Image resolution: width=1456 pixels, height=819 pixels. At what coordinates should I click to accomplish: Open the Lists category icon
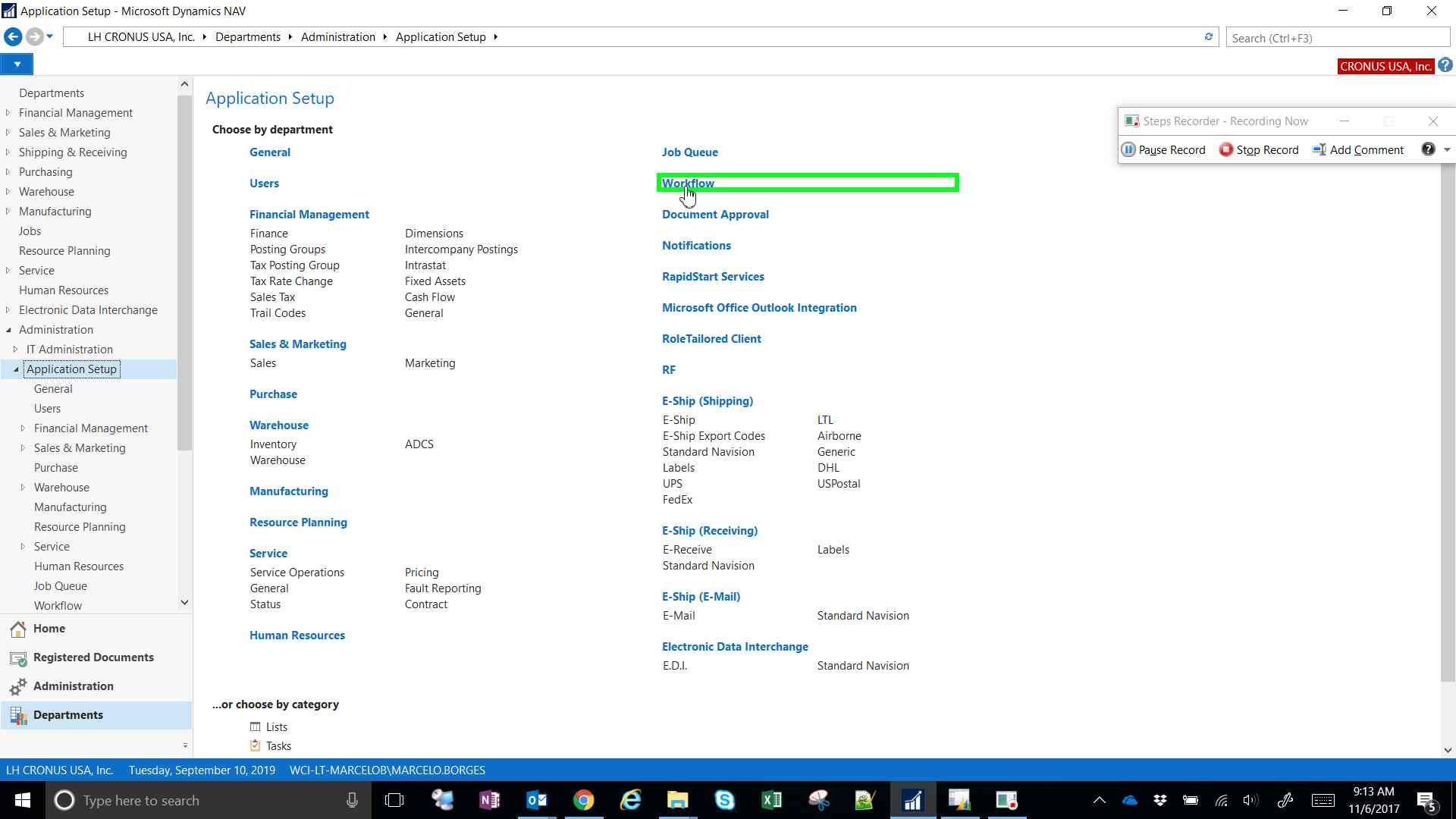pos(256,726)
